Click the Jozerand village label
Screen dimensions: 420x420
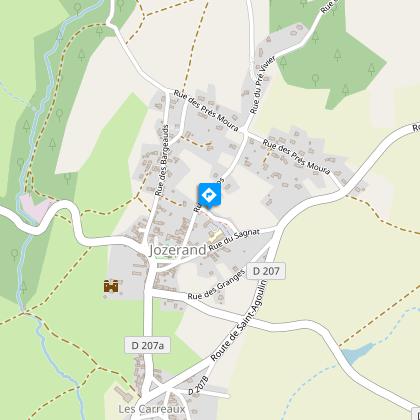178,250
